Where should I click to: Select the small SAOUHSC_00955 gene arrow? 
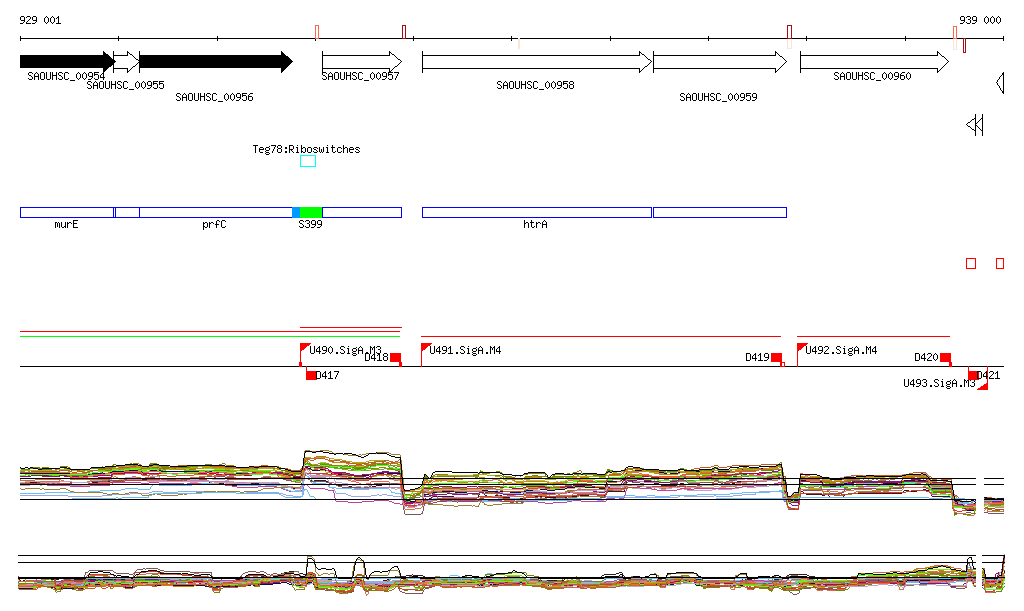click(126, 62)
